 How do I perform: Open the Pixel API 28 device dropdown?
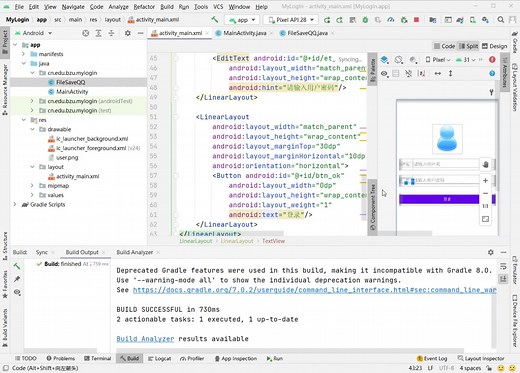(x=291, y=20)
